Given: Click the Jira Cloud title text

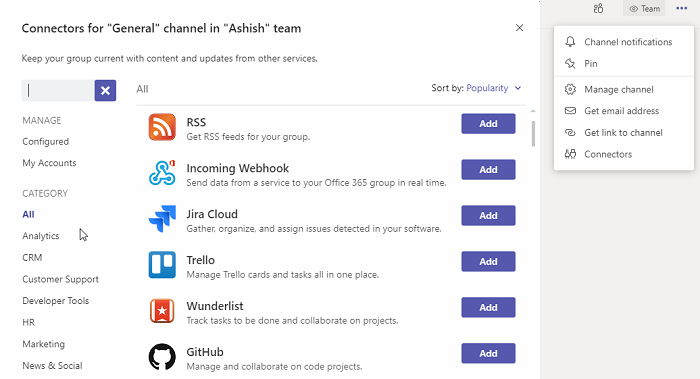Looking at the screenshot, I should click(x=212, y=214).
